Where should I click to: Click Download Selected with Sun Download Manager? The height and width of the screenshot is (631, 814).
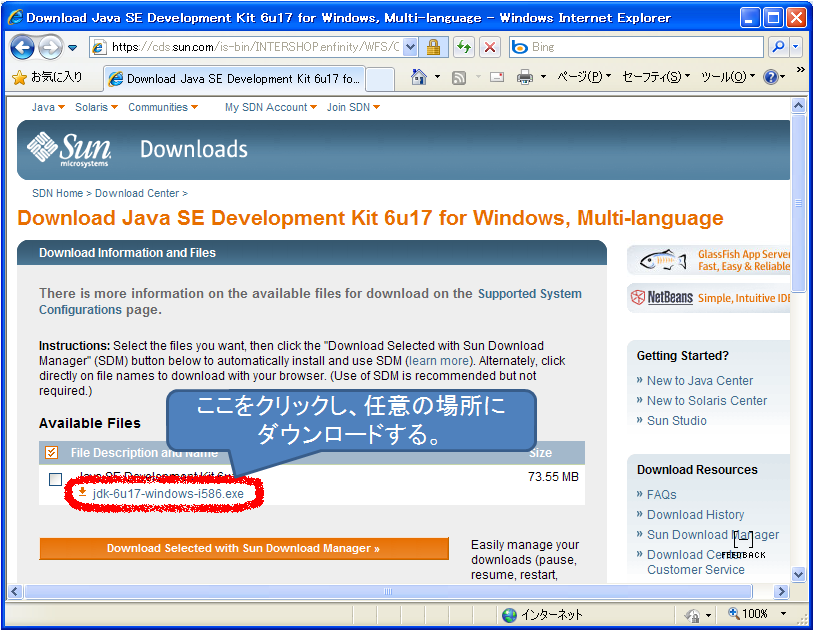pyautogui.click(x=244, y=548)
